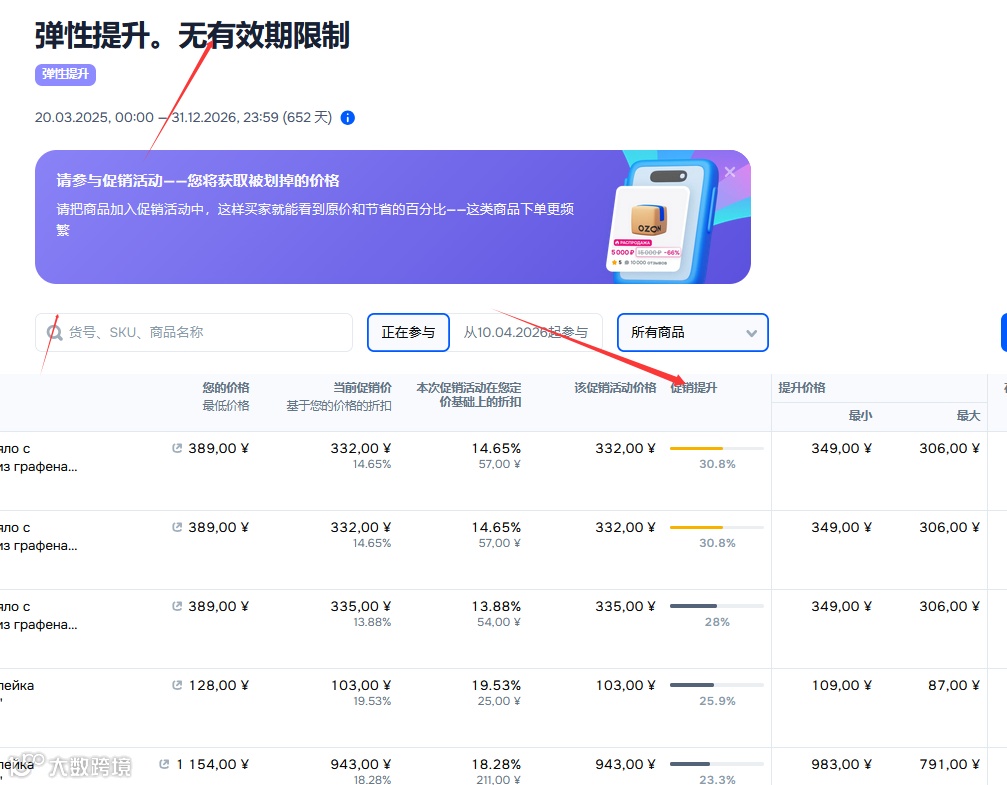Open the 所有商品 dropdown
1007x785 pixels.
(x=692, y=332)
